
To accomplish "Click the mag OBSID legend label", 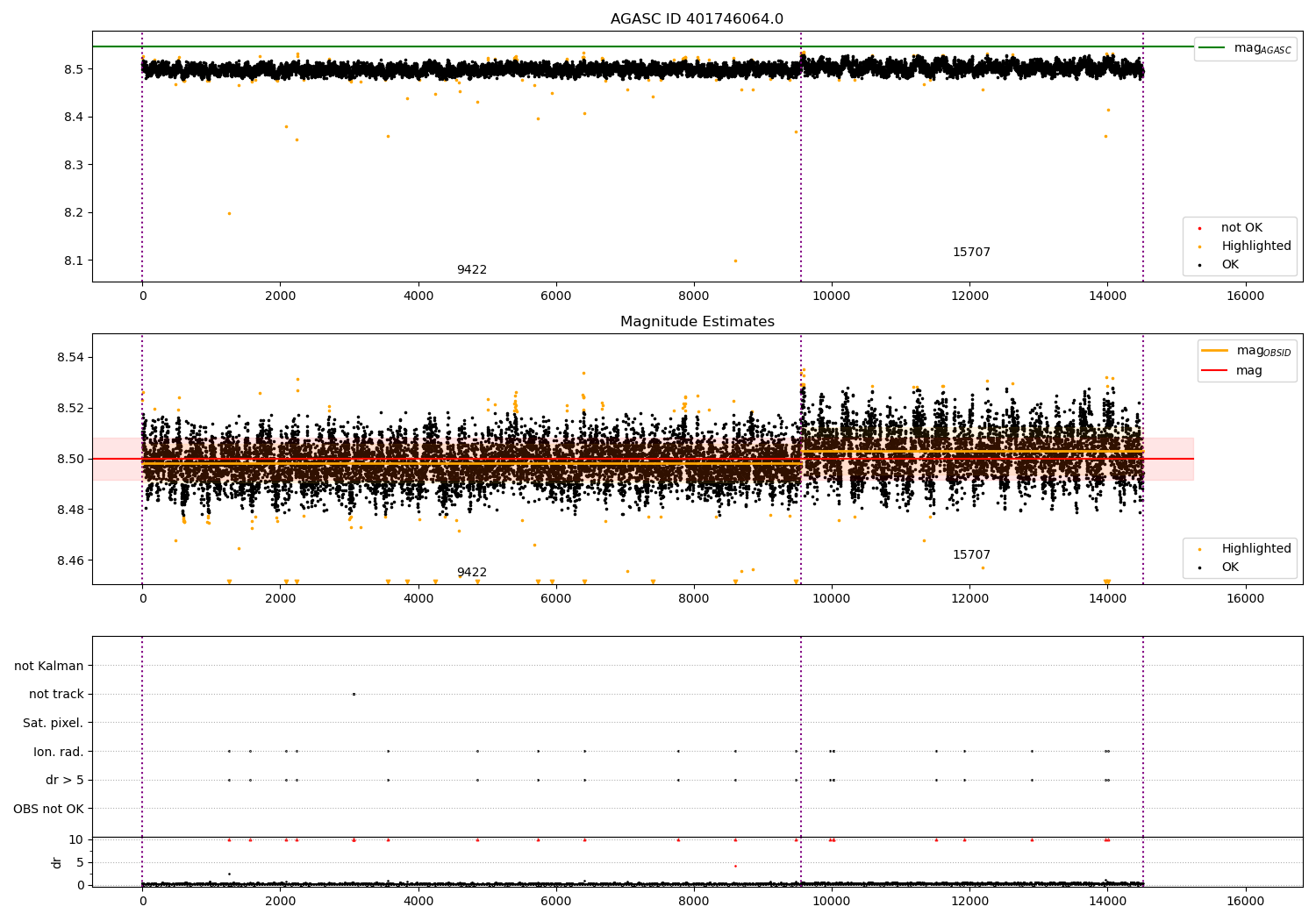I will tap(1263, 352).
